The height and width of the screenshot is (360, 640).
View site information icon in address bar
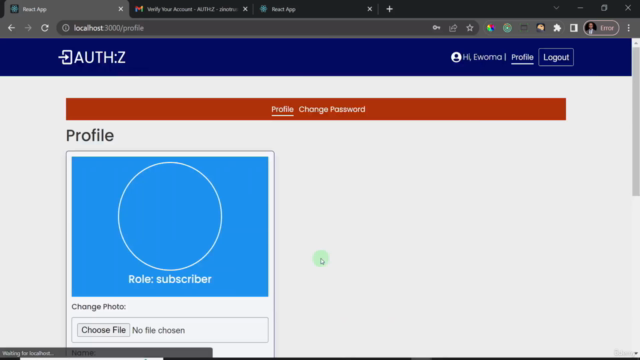tap(65, 28)
